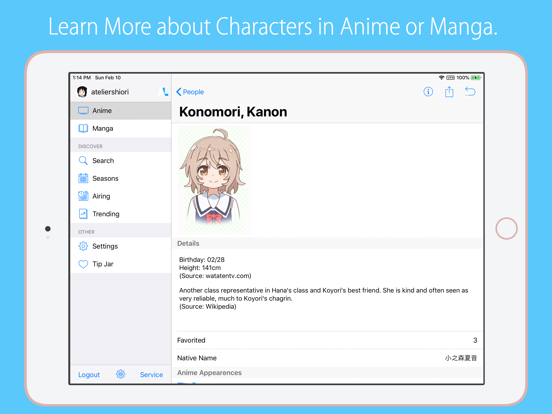The image size is (552, 414).
Task: Go back to People
Action: [x=190, y=92]
